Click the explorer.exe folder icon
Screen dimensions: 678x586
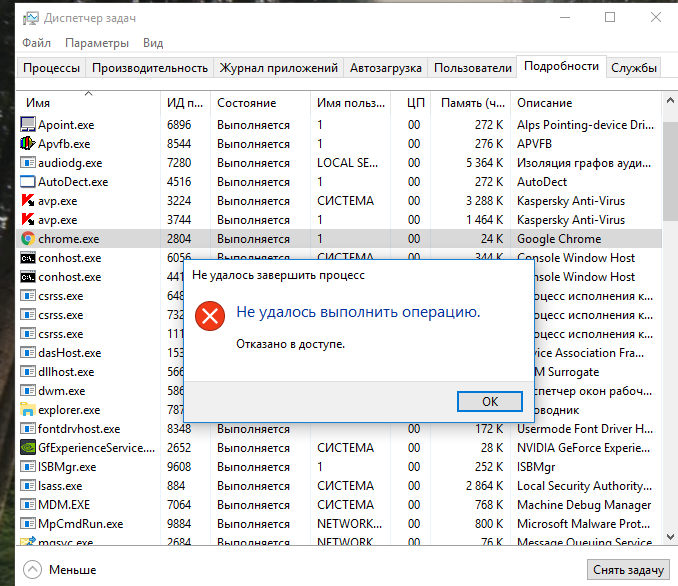28,410
